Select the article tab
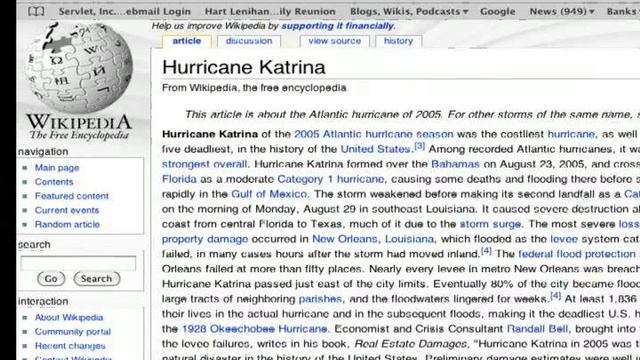 [187, 41]
